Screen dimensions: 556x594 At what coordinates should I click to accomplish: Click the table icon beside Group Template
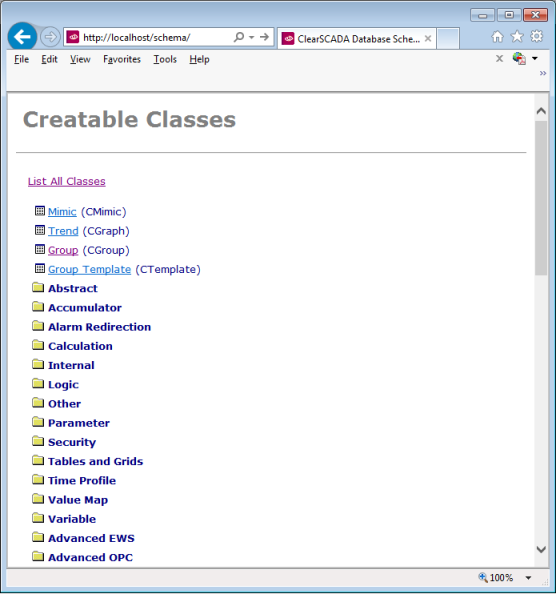click(40, 268)
